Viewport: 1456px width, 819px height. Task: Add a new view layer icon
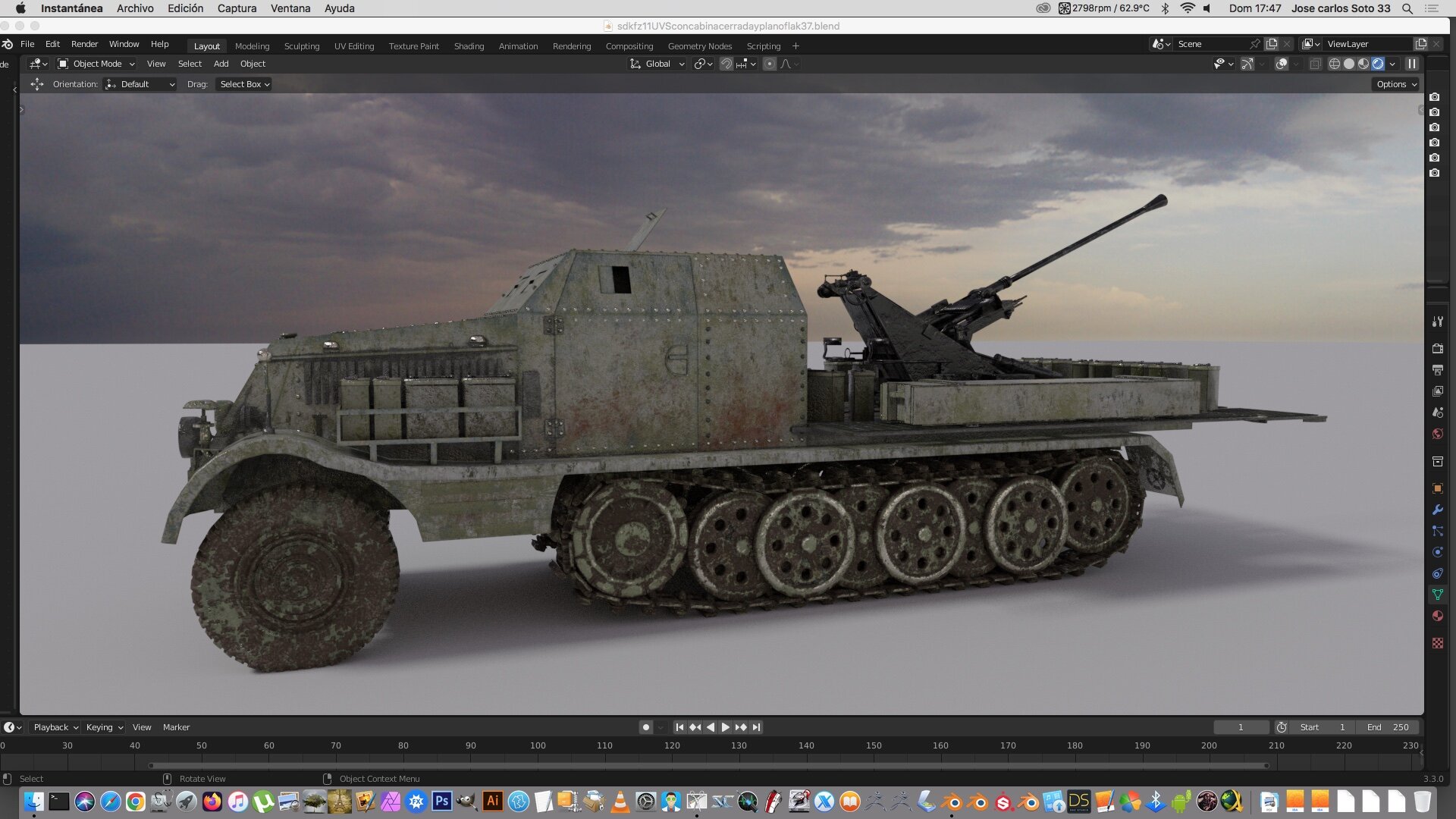tap(1421, 44)
